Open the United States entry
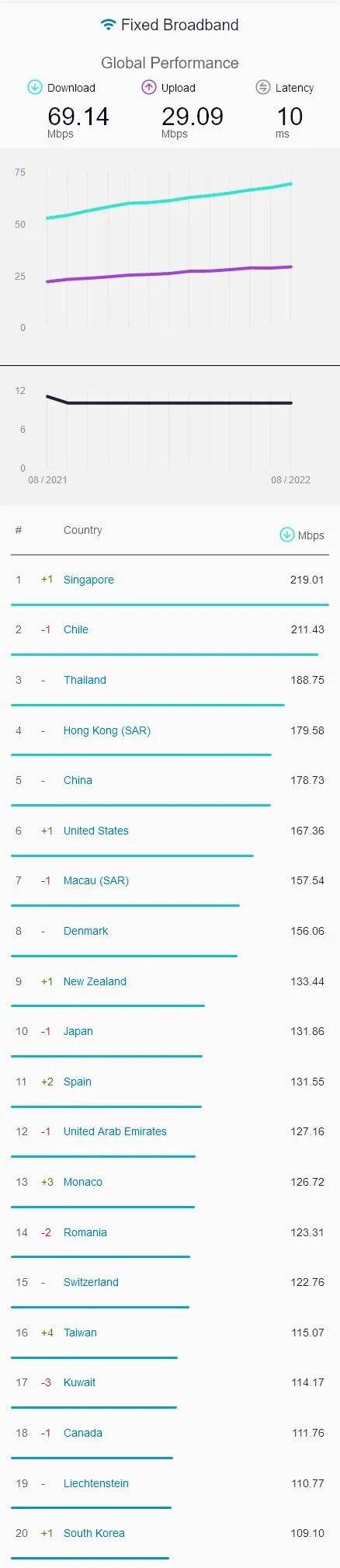 coord(96,831)
